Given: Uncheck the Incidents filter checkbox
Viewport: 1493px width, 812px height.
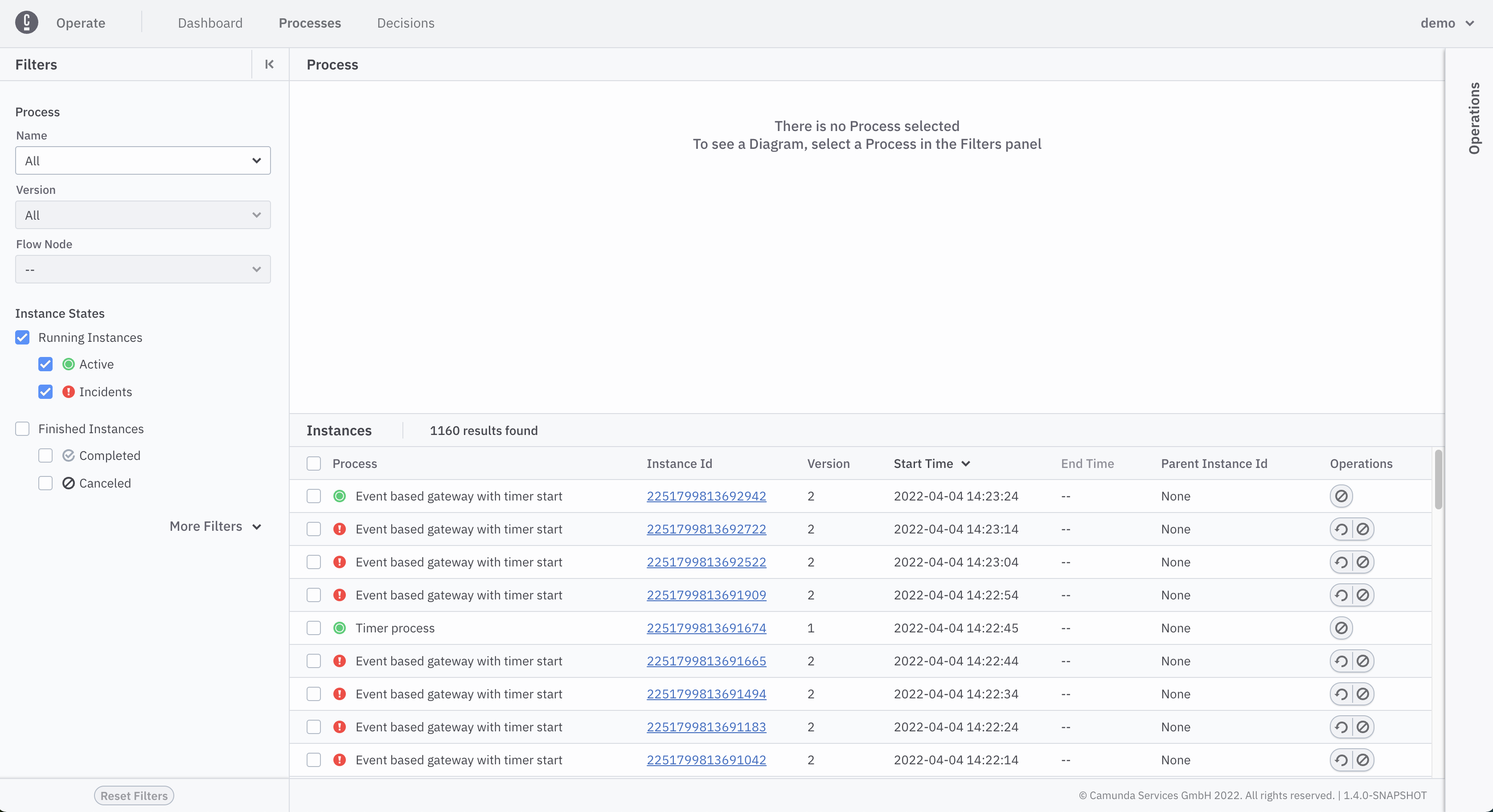Looking at the screenshot, I should click(x=45, y=392).
